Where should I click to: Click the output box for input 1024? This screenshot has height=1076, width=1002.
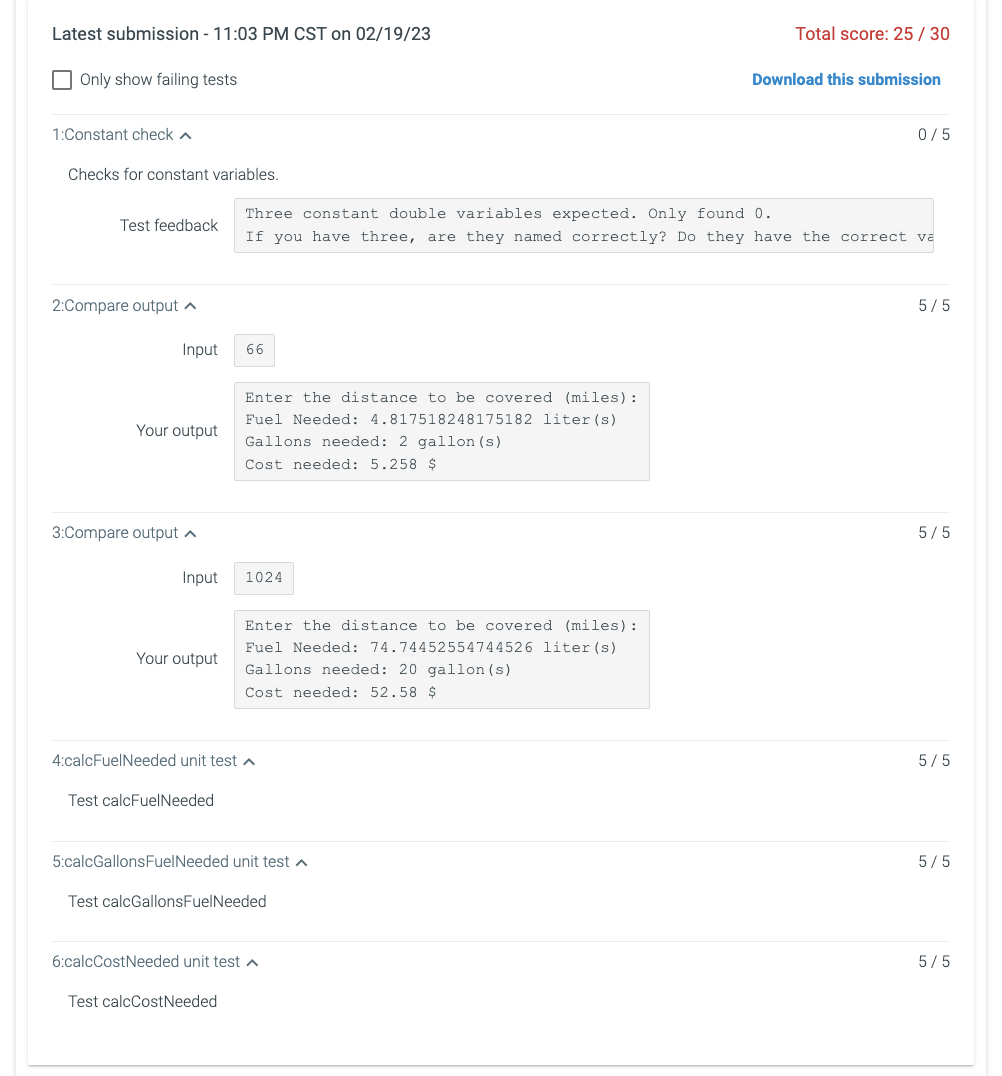click(441, 658)
